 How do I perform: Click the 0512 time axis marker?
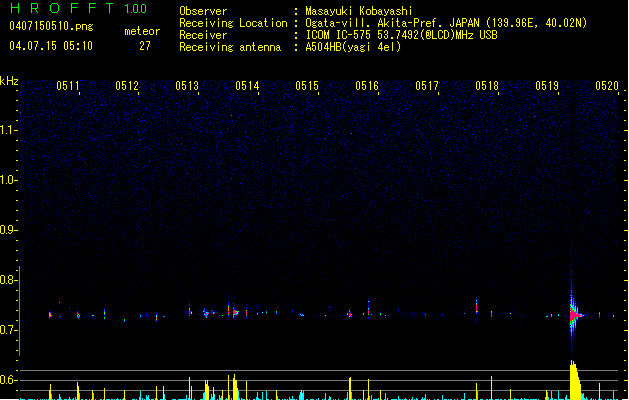(127, 85)
